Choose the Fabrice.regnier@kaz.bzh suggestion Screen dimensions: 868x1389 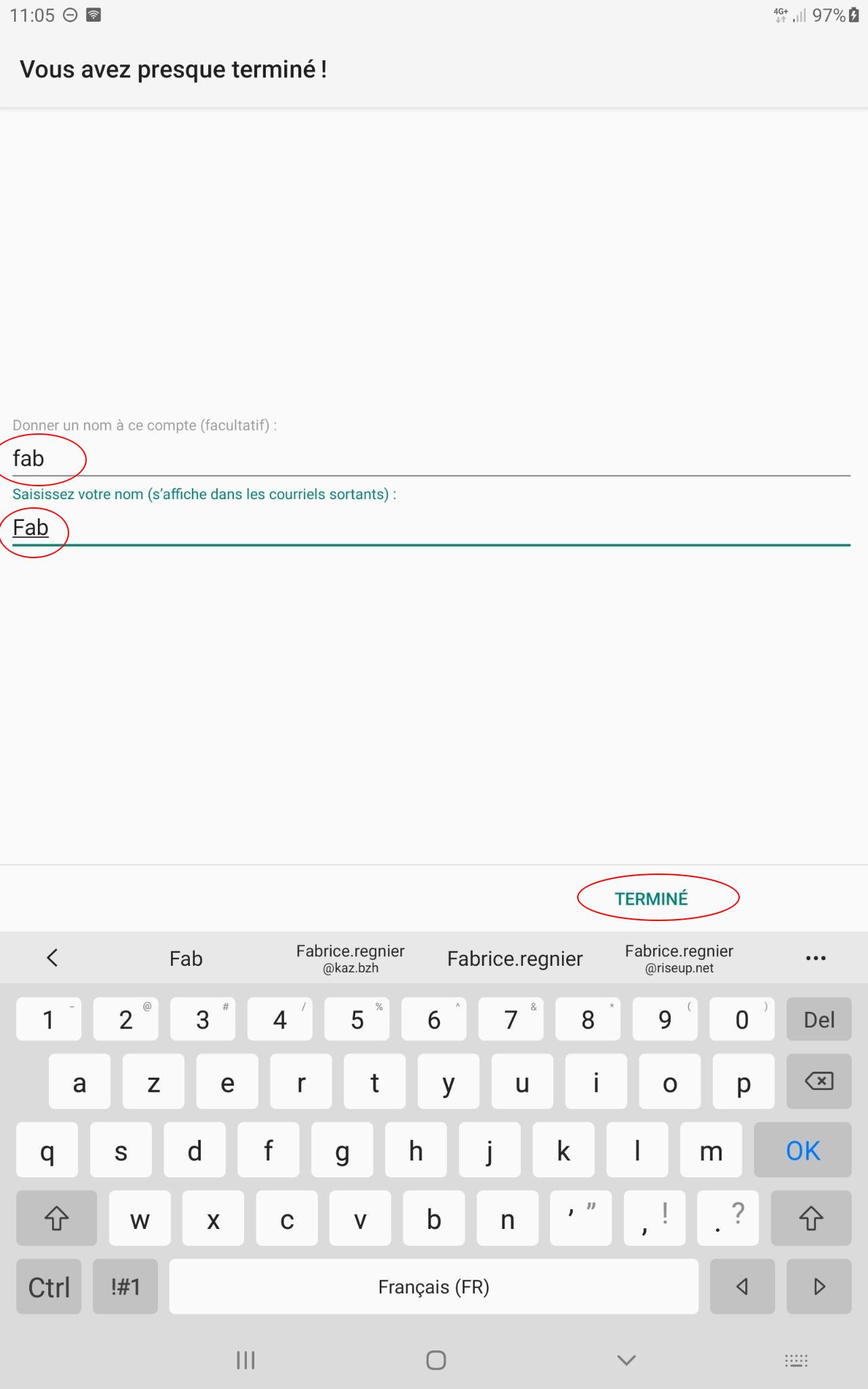(350, 958)
